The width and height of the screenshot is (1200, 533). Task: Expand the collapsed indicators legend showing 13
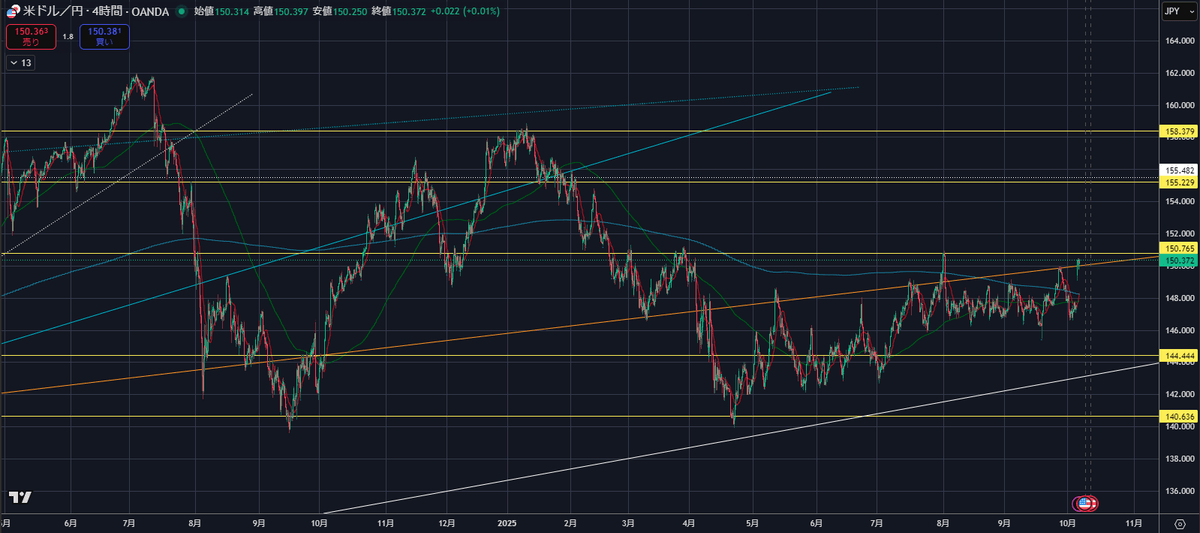[20, 63]
